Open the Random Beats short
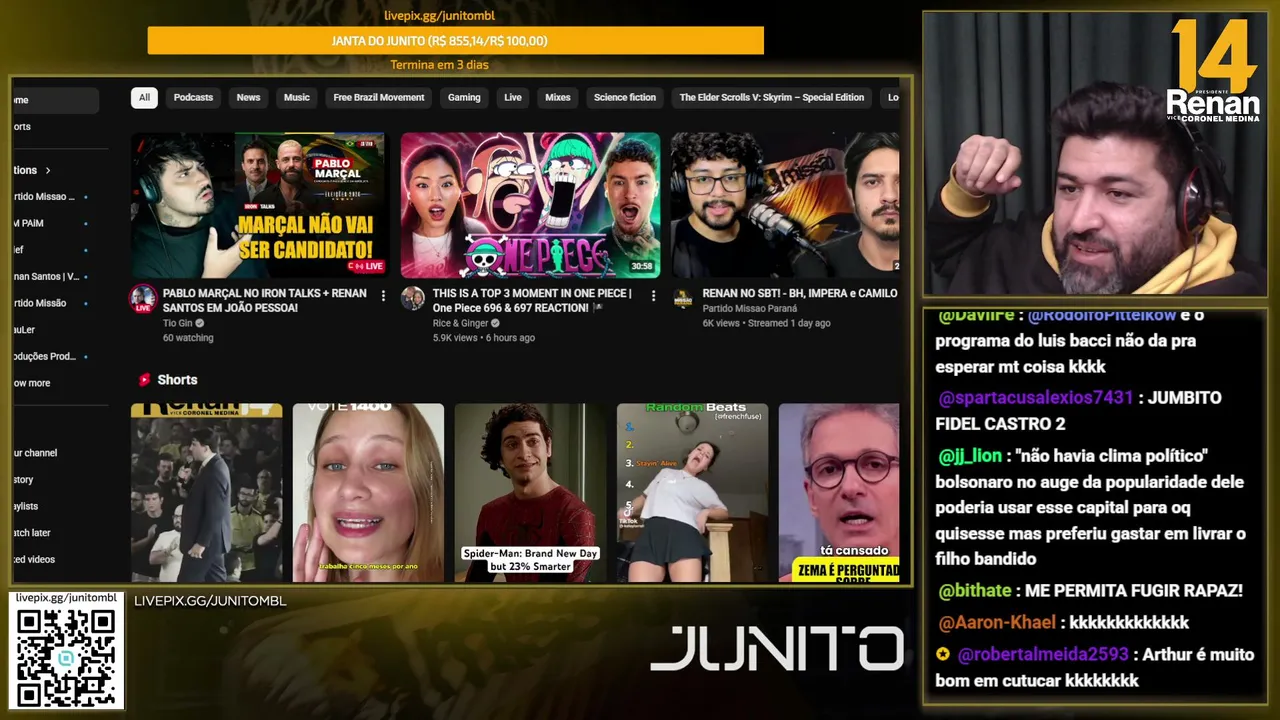Image resolution: width=1280 pixels, height=720 pixels. (692, 493)
